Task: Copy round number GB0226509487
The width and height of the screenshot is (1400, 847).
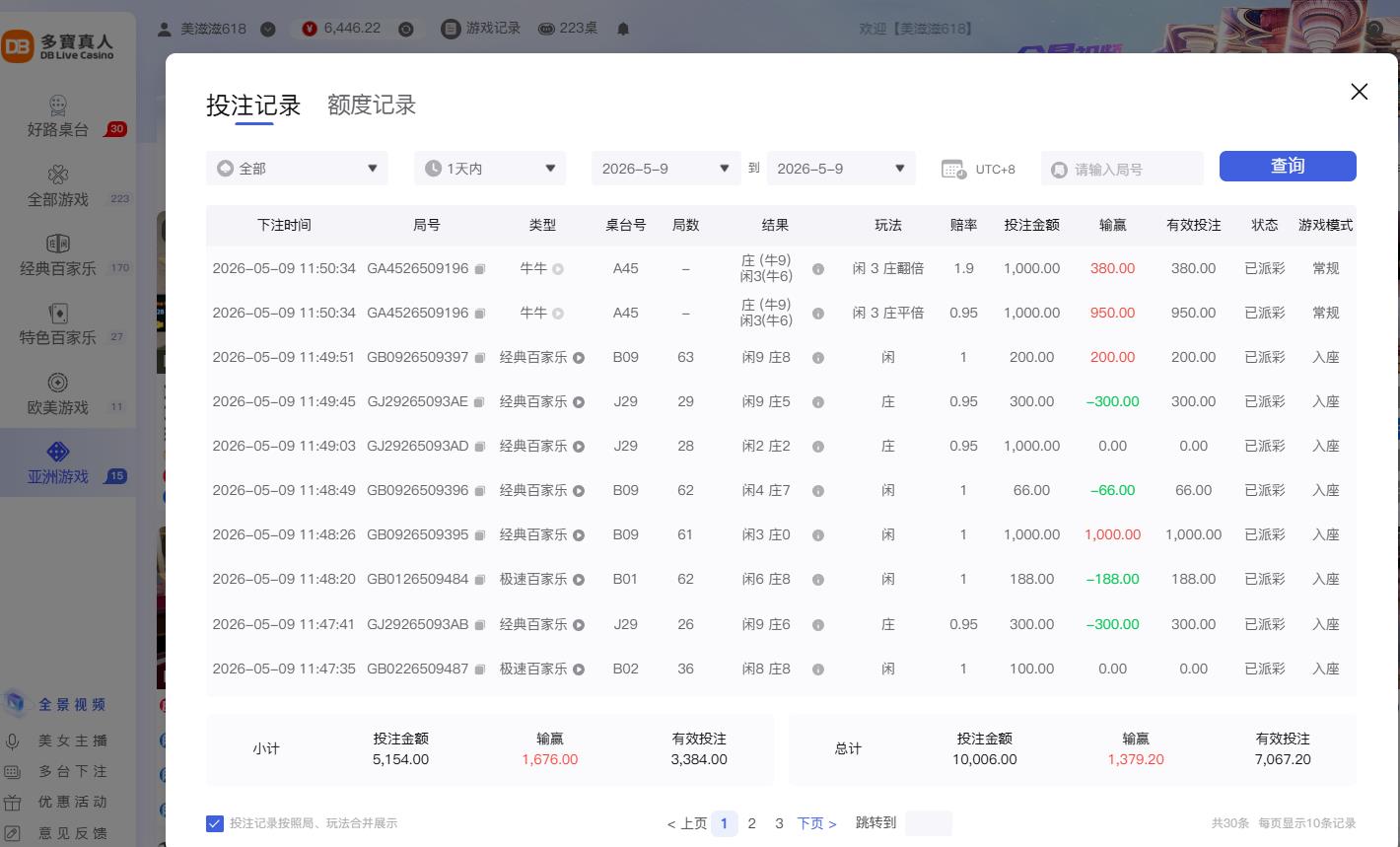Action: click(x=480, y=670)
